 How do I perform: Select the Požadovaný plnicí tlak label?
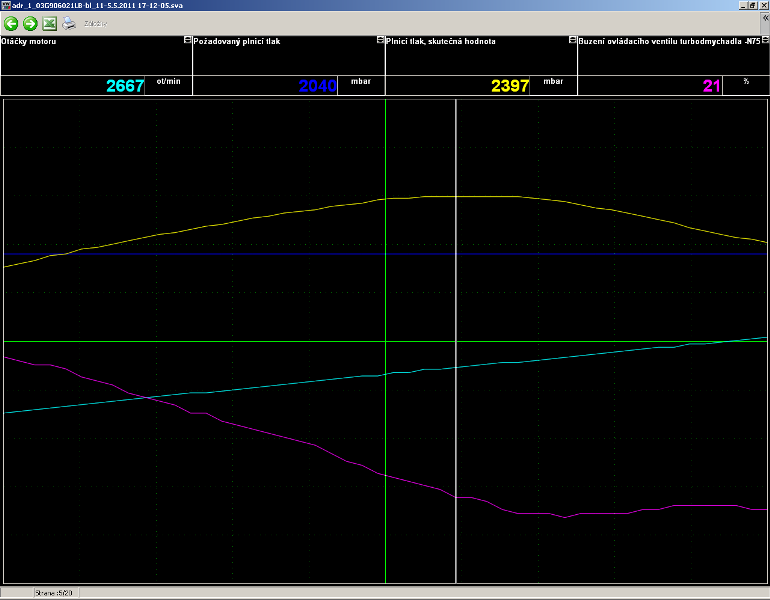pos(237,41)
